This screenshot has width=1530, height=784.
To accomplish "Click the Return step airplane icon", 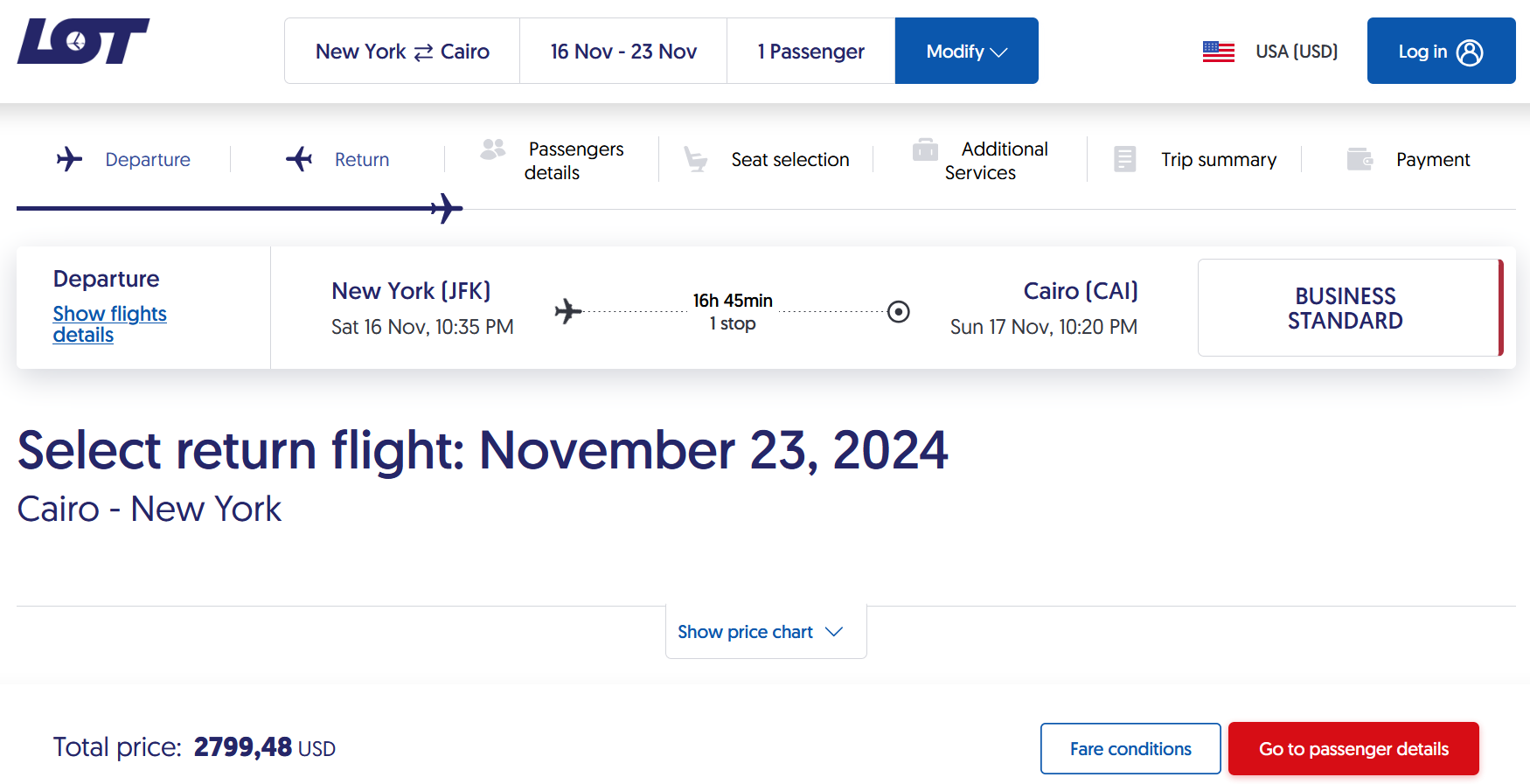I will (299, 159).
